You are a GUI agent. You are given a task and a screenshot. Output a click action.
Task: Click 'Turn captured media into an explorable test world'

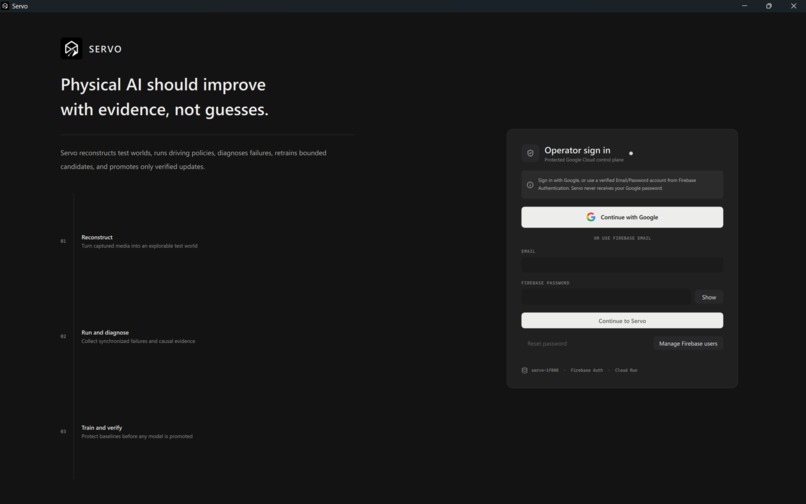(139, 246)
